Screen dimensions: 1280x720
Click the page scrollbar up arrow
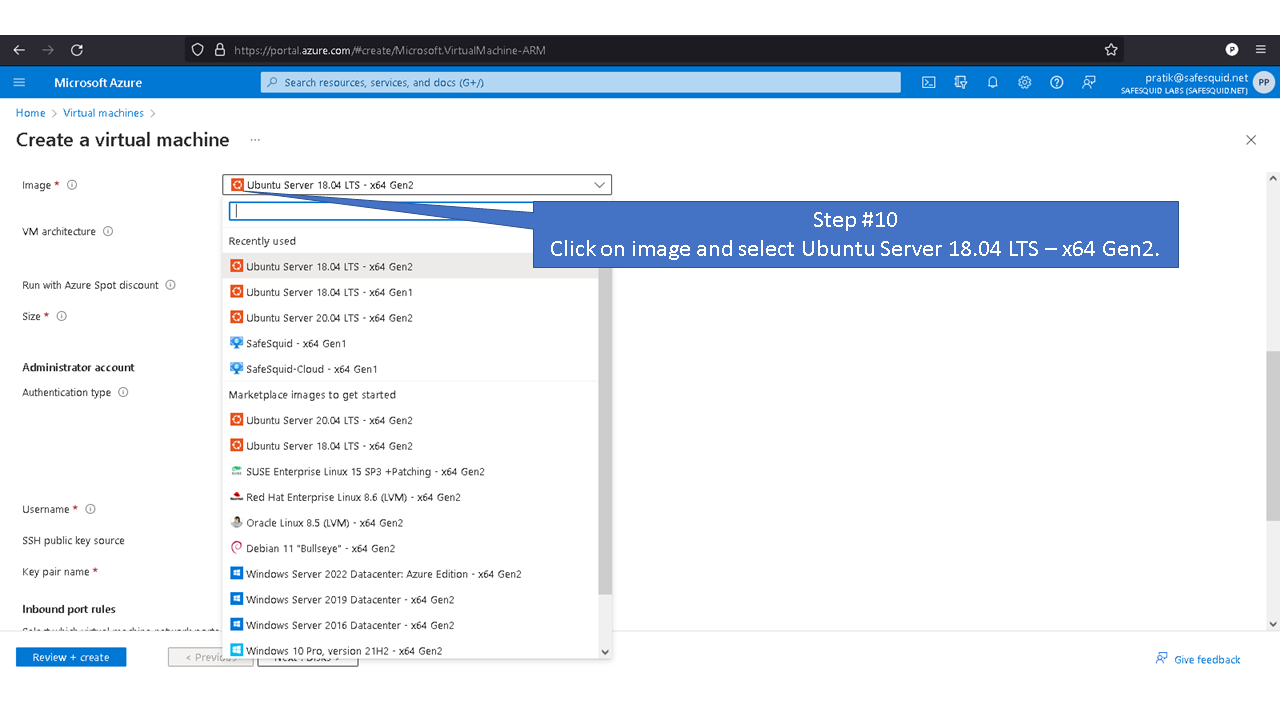coord(1273,179)
